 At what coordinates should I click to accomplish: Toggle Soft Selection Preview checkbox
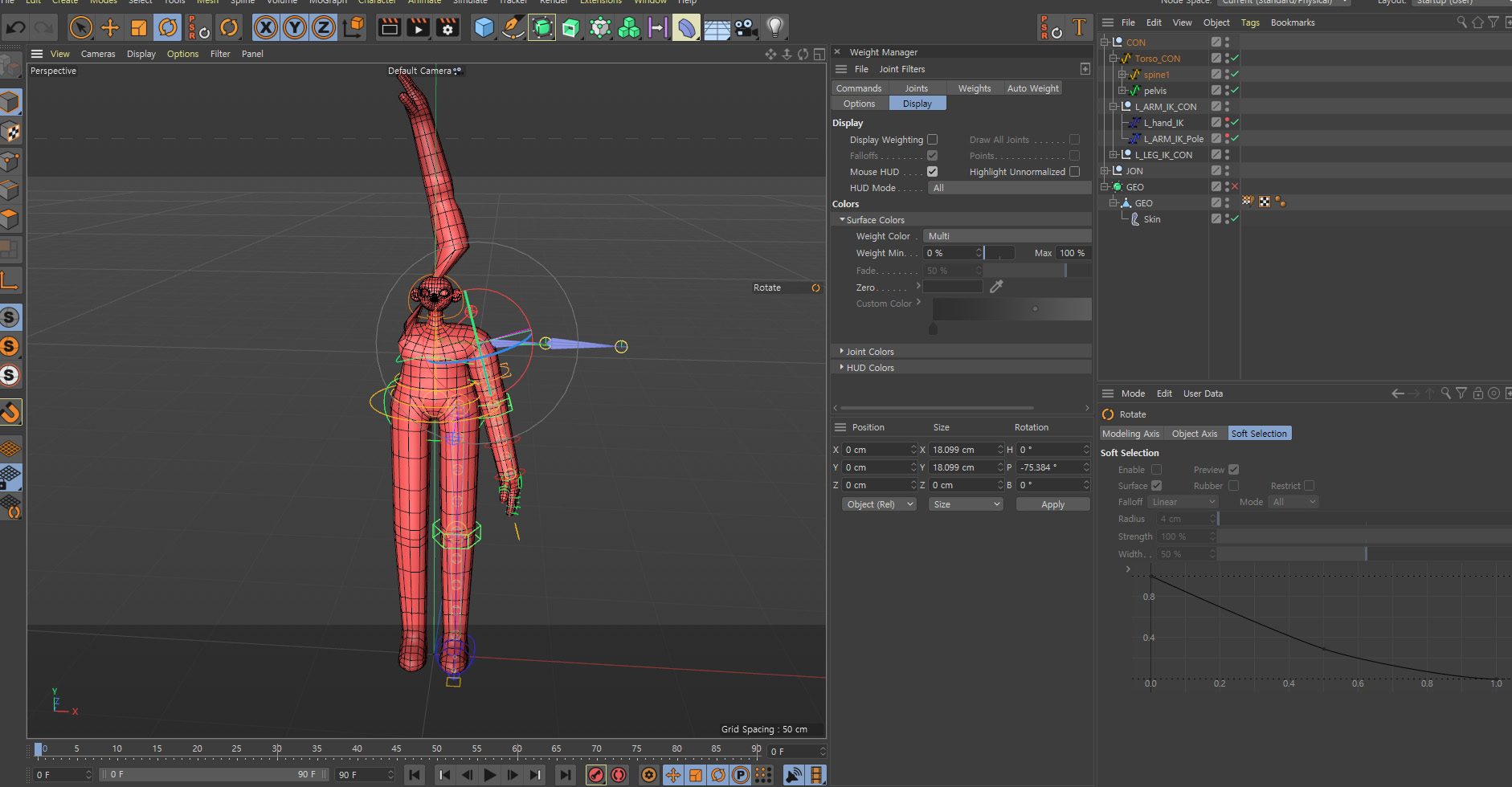(x=1234, y=470)
